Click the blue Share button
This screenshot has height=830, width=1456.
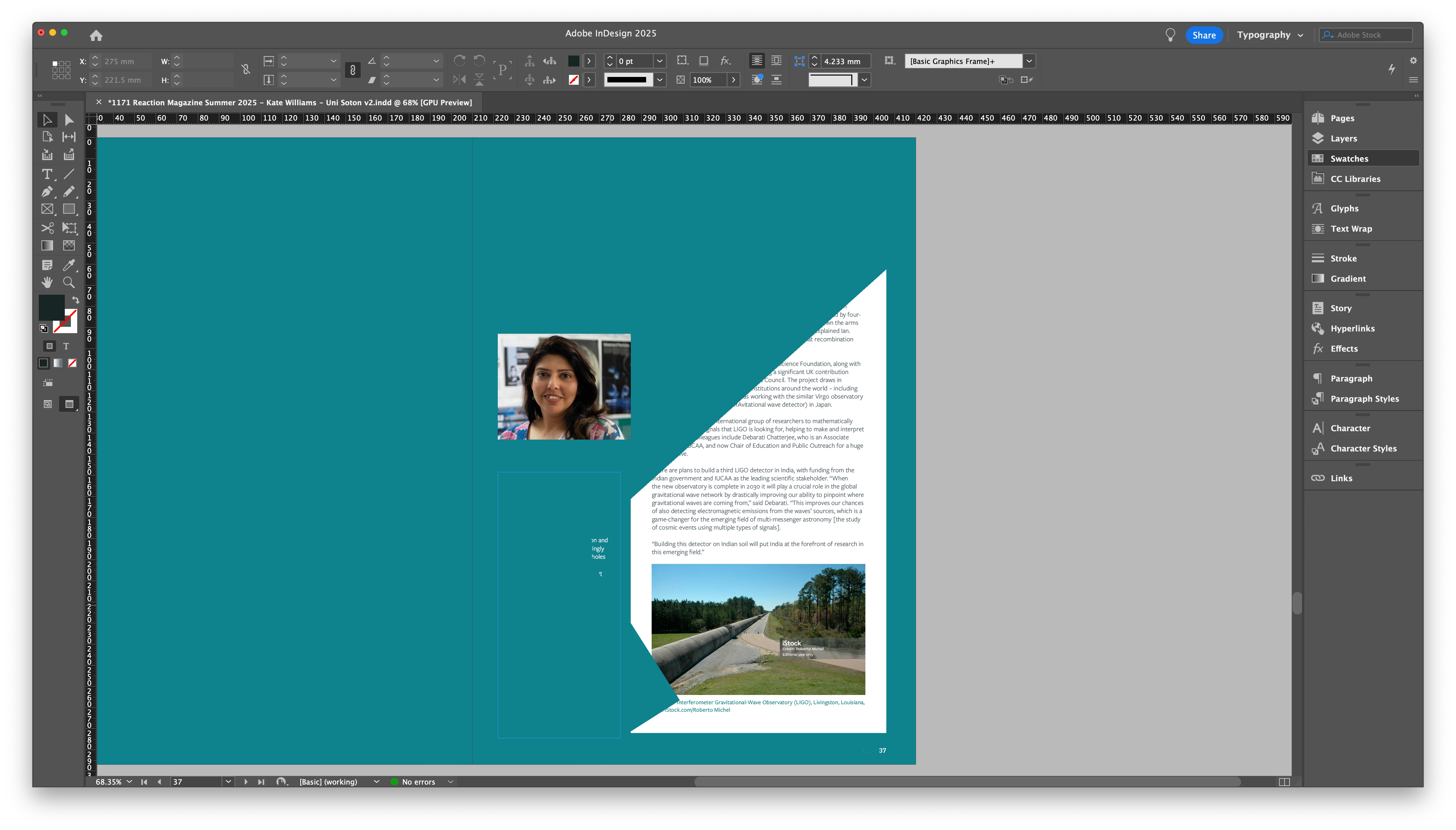pos(1203,35)
